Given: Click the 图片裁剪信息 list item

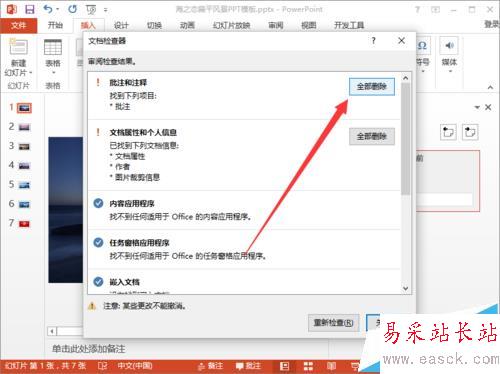Looking at the screenshot, I should 137,177.
